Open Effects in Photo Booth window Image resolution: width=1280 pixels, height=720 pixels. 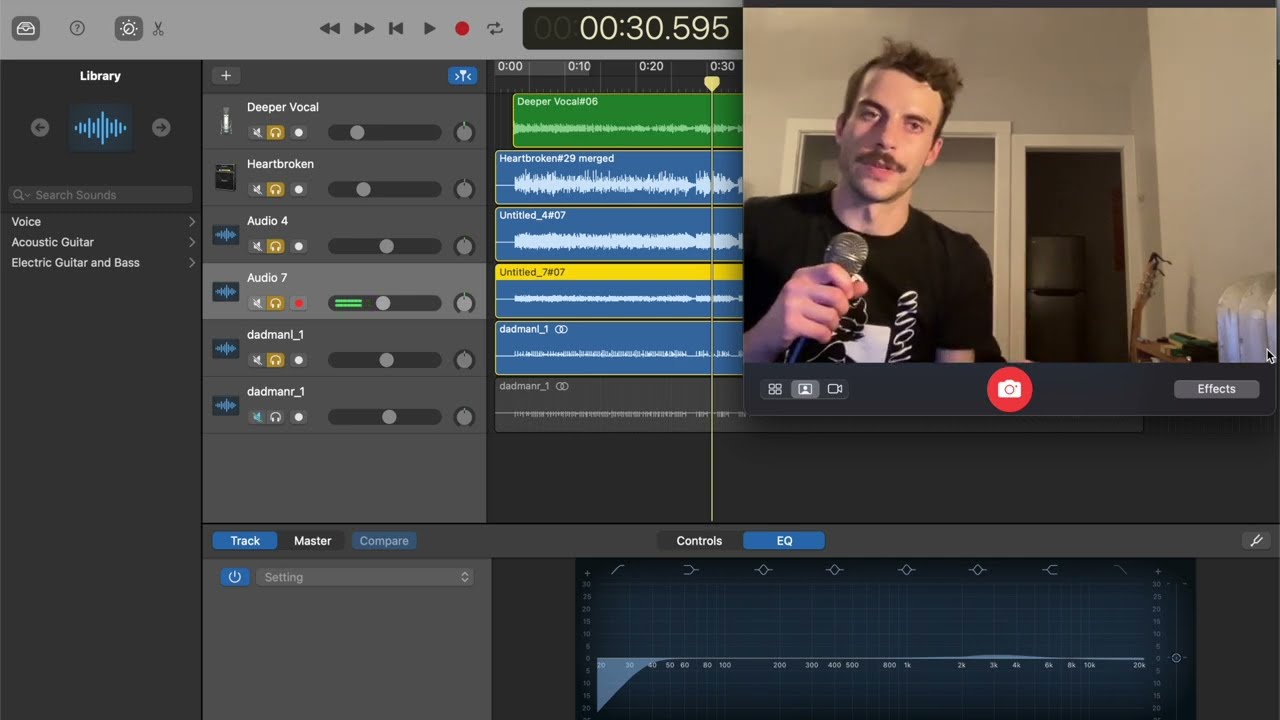pos(1216,389)
